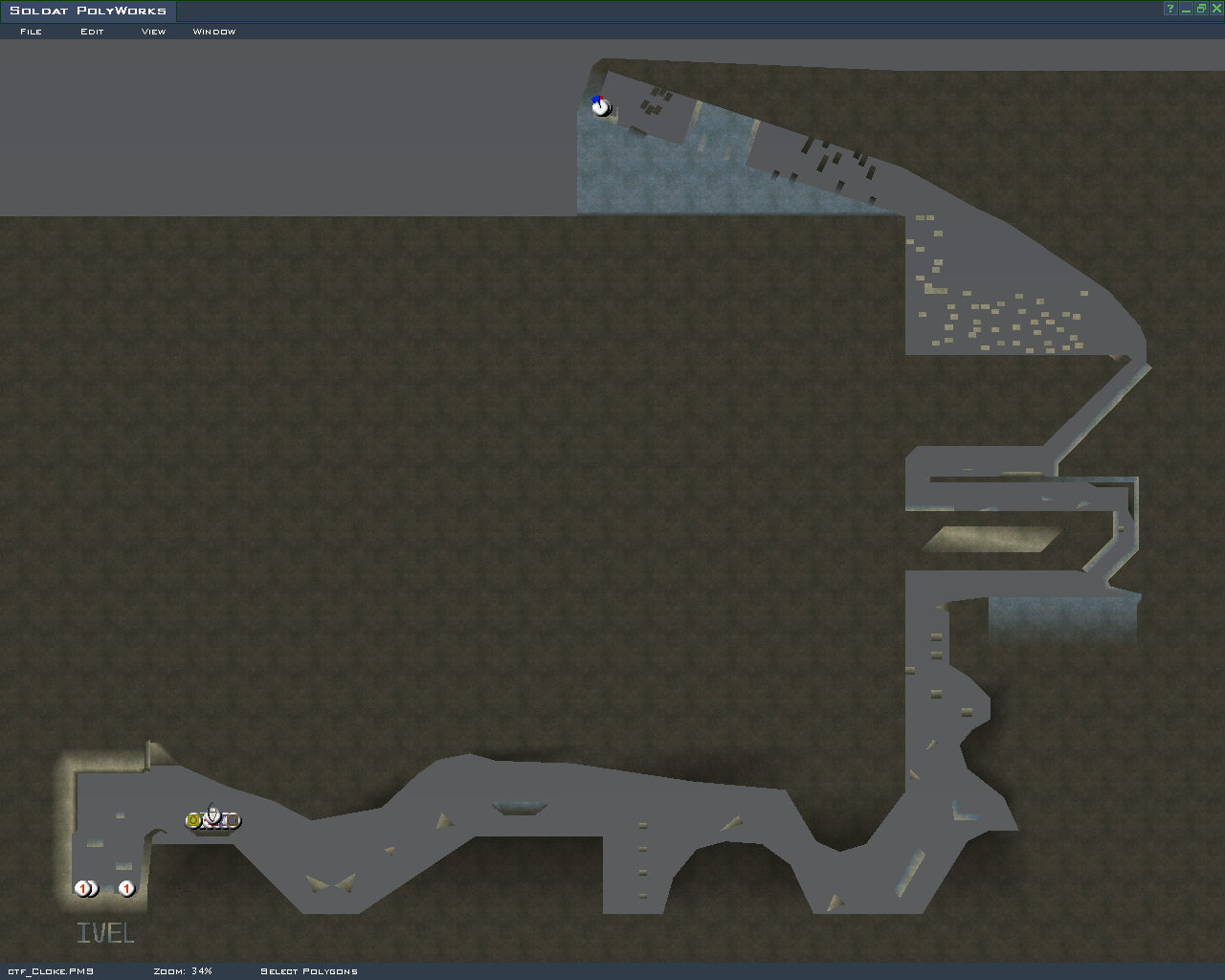Viewport: 1225px width, 980px height.
Task: Open the File menu
Action: (31, 32)
